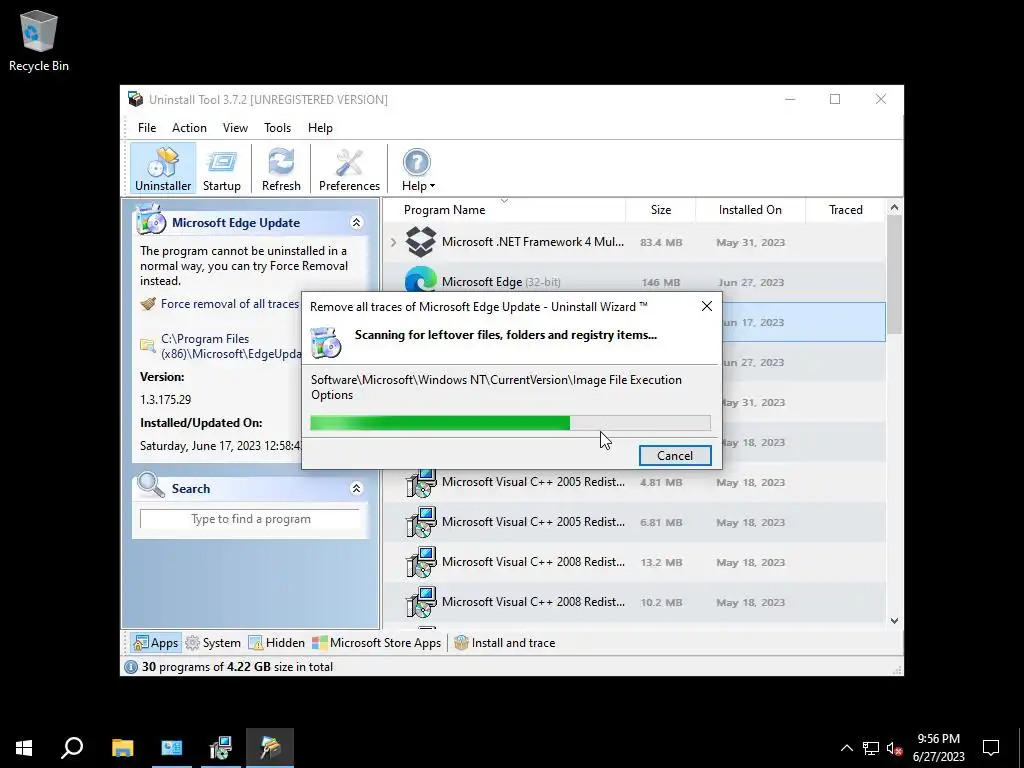Viewport: 1024px width, 768px height.
Task: Click the scanning progress bar
Action: click(510, 423)
